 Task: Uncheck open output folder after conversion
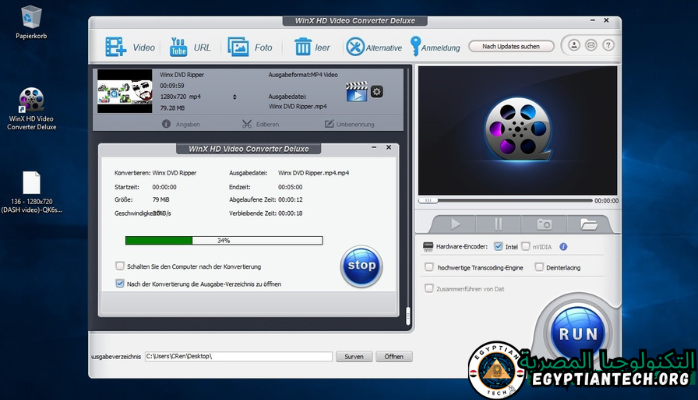pyautogui.click(x=120, y=283)
